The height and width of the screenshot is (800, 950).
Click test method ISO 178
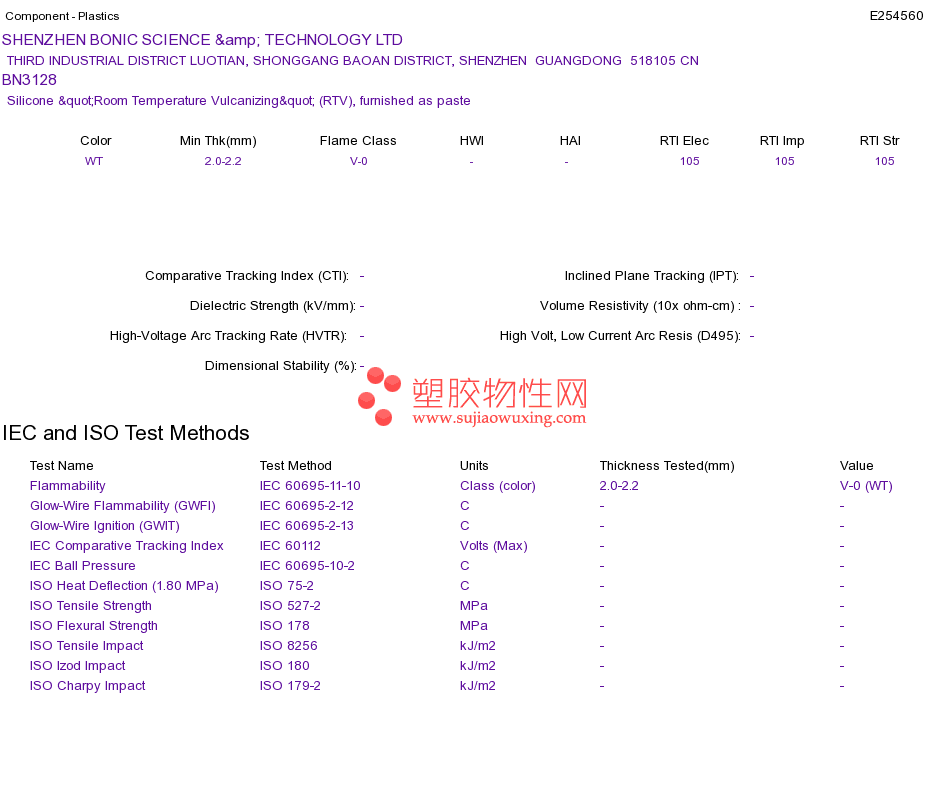pos(285,625)
